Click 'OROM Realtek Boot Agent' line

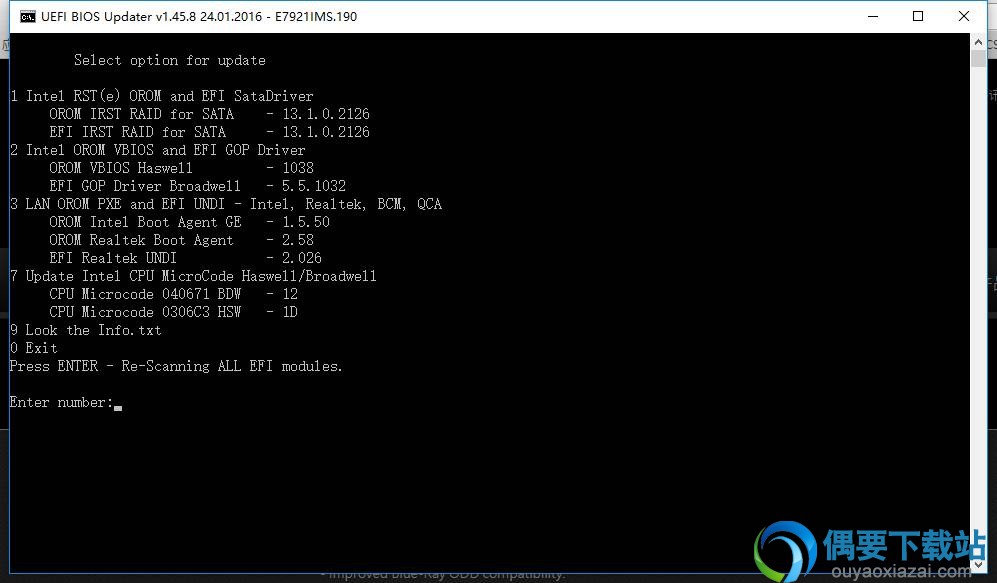pos(181,240)
